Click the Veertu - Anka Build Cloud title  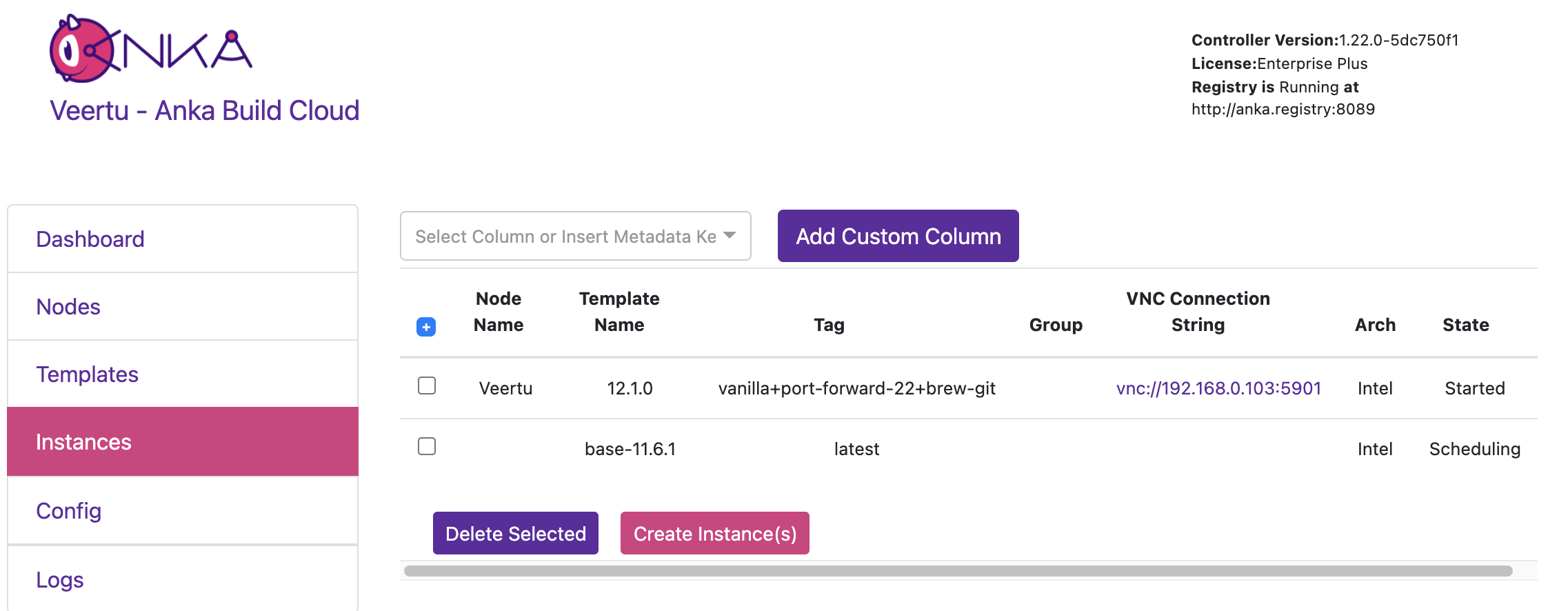tap(205, 110)
